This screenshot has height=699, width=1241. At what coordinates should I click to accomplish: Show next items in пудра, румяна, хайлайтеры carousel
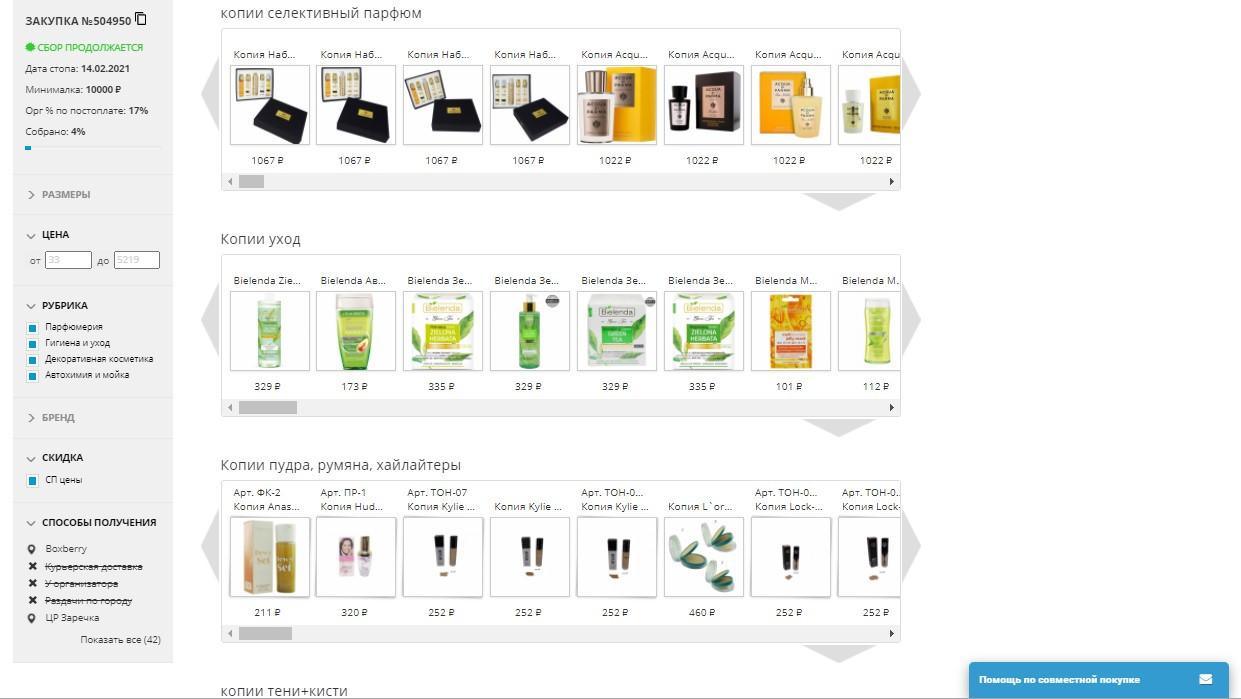tap(911, 545)
